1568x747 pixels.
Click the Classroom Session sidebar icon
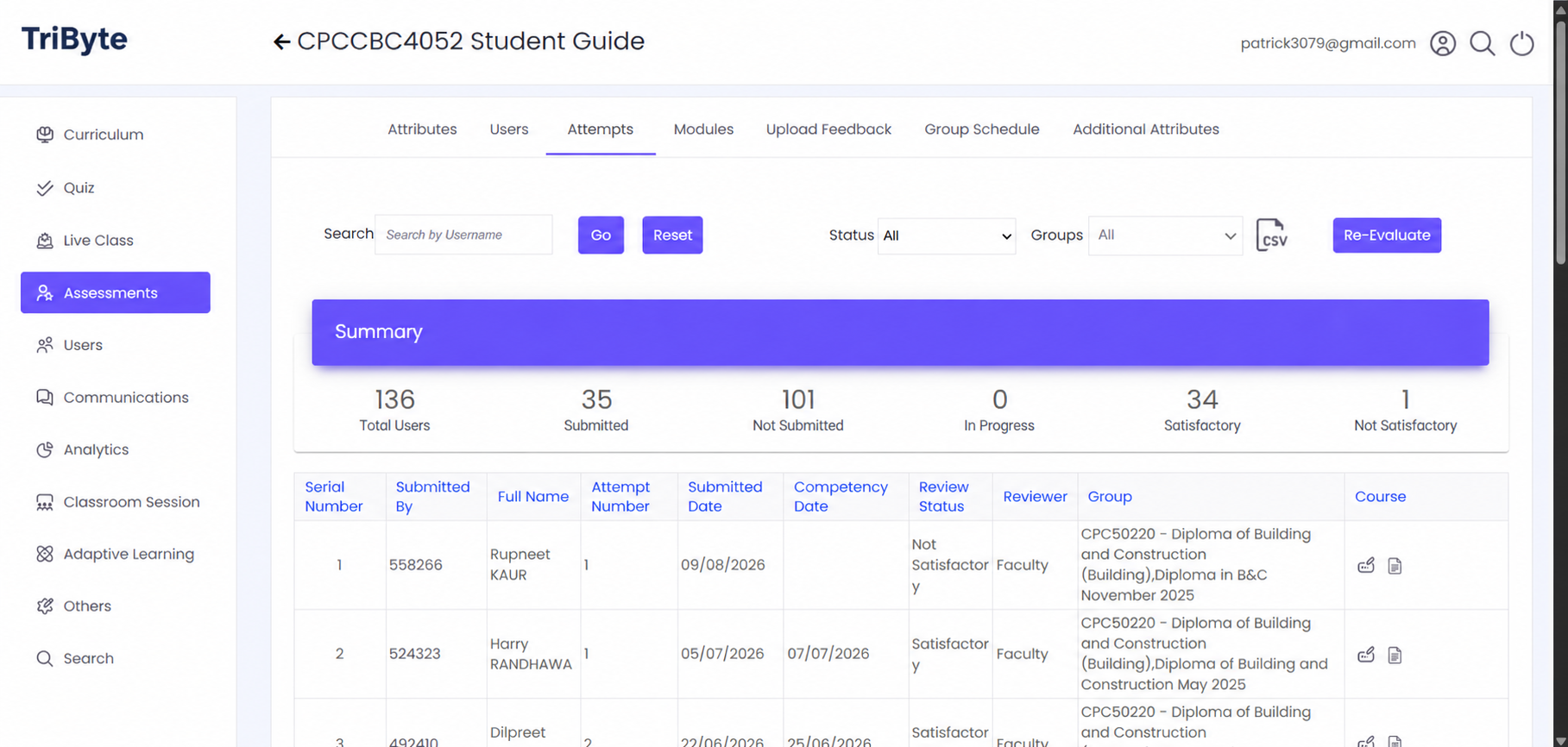(x=45, y=502)
